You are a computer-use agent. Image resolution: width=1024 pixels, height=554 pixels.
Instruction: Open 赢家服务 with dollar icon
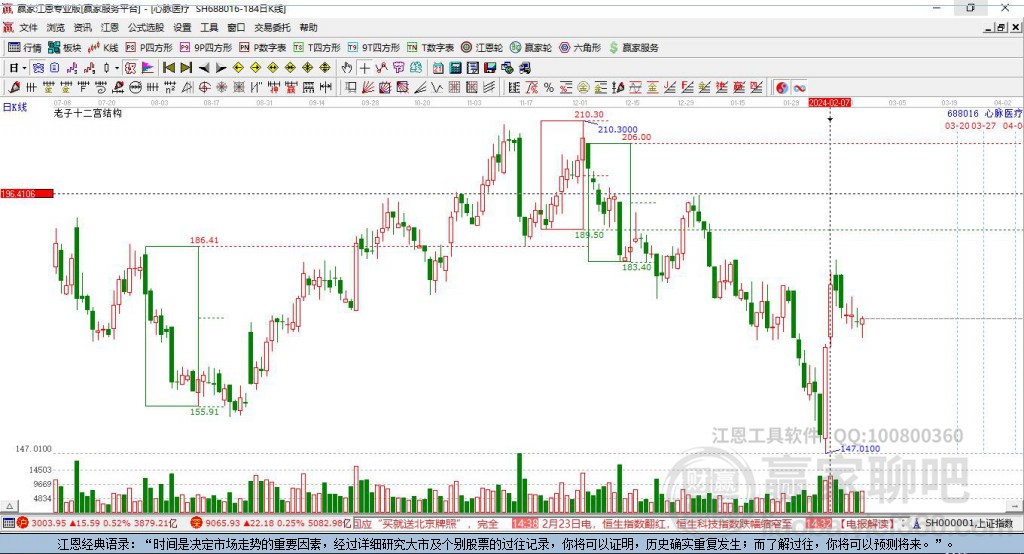(633, 48)
